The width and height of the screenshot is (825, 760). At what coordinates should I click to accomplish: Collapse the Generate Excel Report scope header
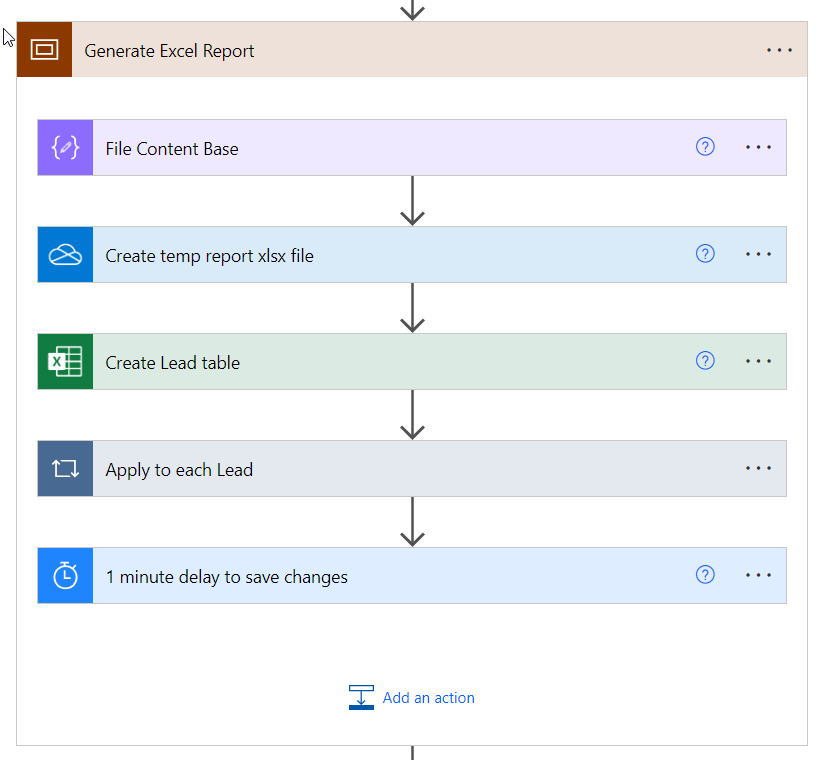(x=400, y=50)
